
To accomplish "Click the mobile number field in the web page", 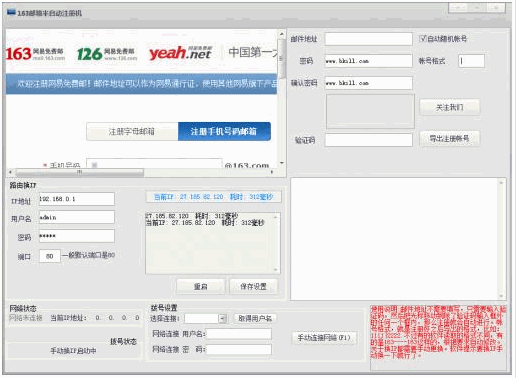I will pos(154,164).
